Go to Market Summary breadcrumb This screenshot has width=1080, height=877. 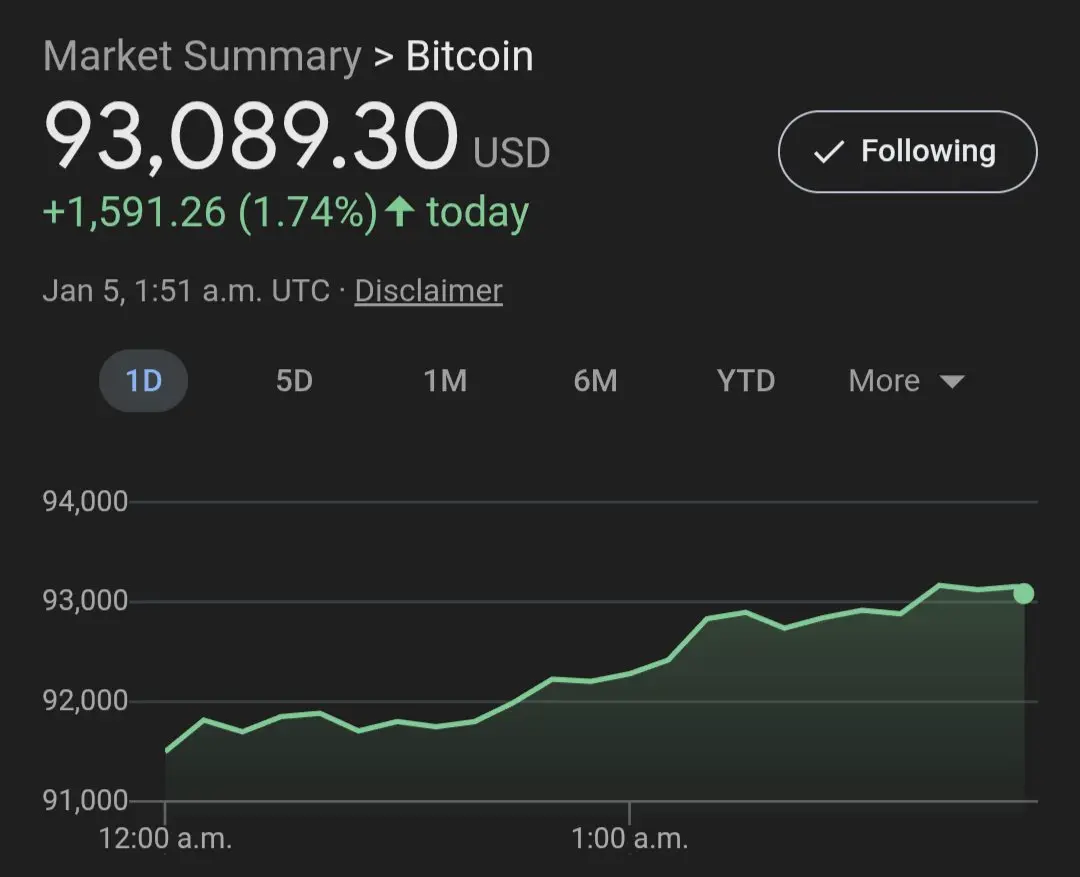(201, 57)
